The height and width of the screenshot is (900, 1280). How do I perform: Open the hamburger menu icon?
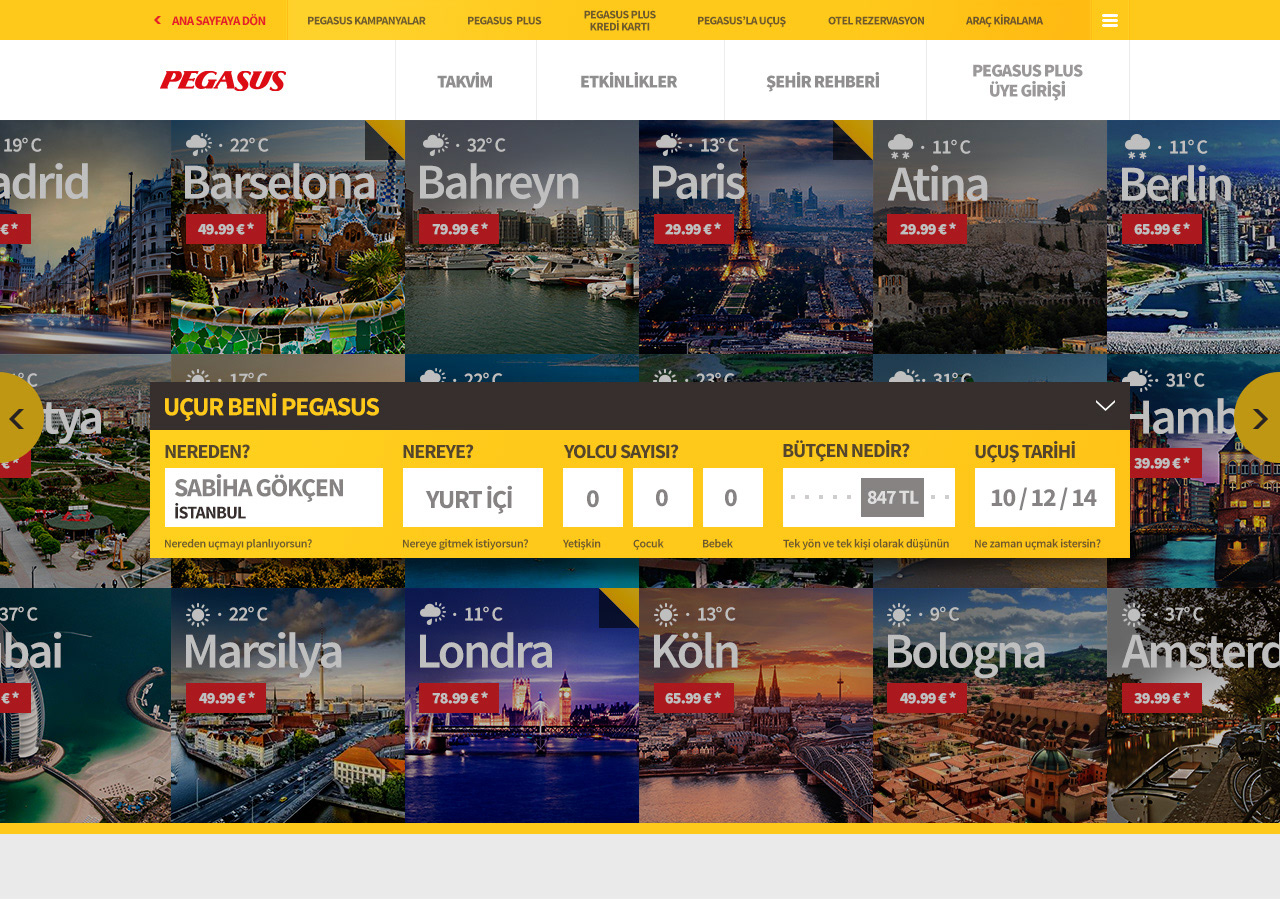pyautogui.click(x=1110, y=20)
